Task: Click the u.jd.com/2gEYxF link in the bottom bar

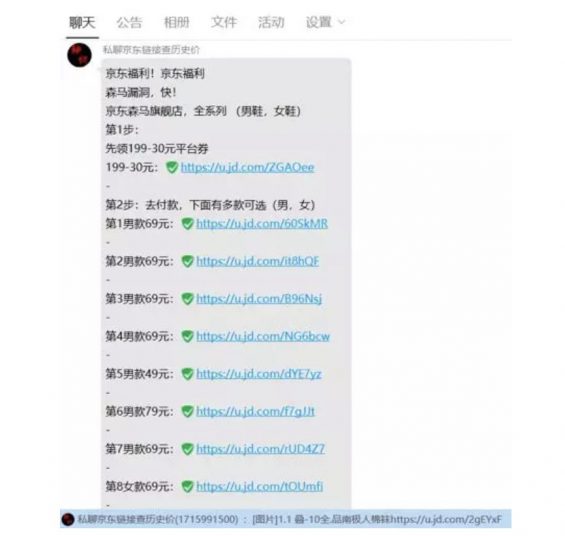Action: pyautogui.click(x=446, y=519)
